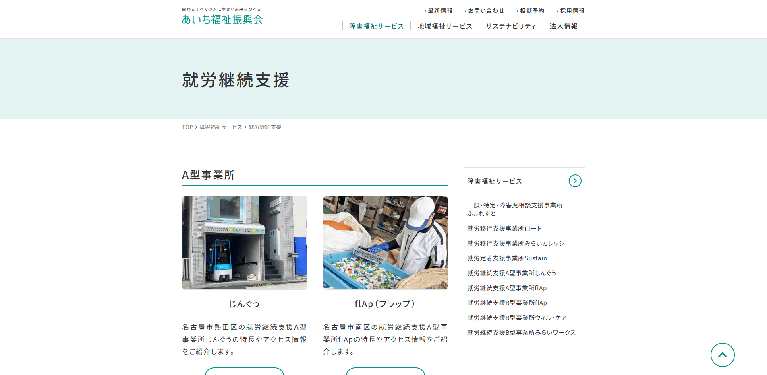Screen dimensions: 767x375
Task: Open the お問い合わせ link in the header
Action: [x=485, y=10]
